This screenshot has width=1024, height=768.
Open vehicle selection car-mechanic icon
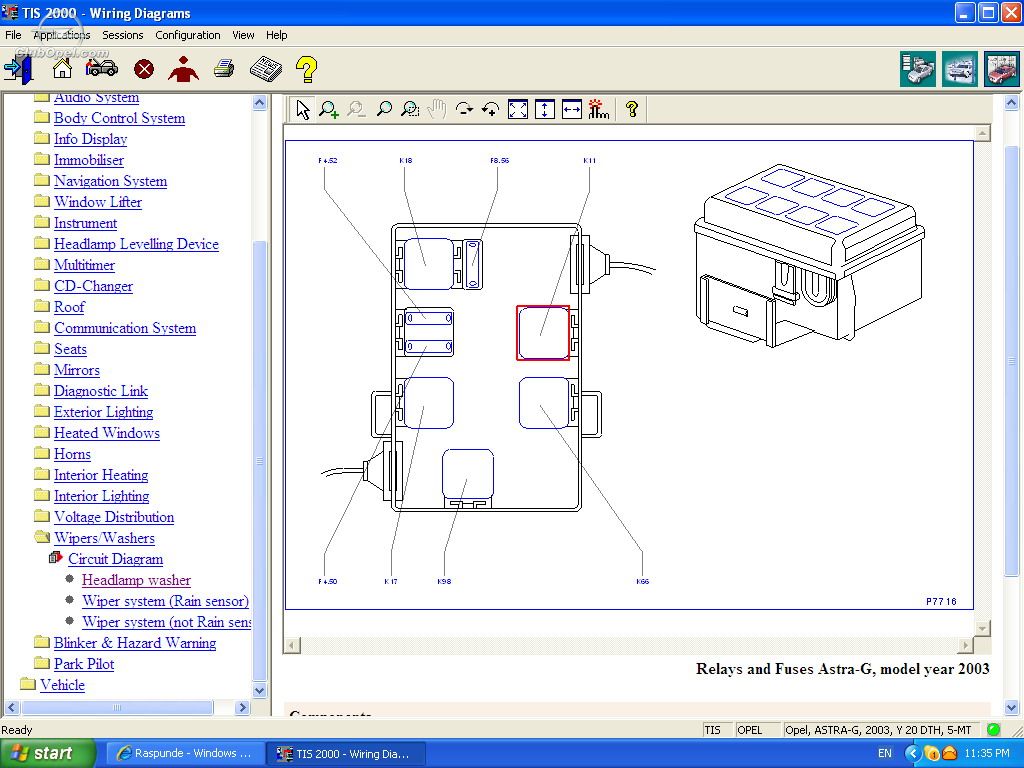(x=102, y=68)
